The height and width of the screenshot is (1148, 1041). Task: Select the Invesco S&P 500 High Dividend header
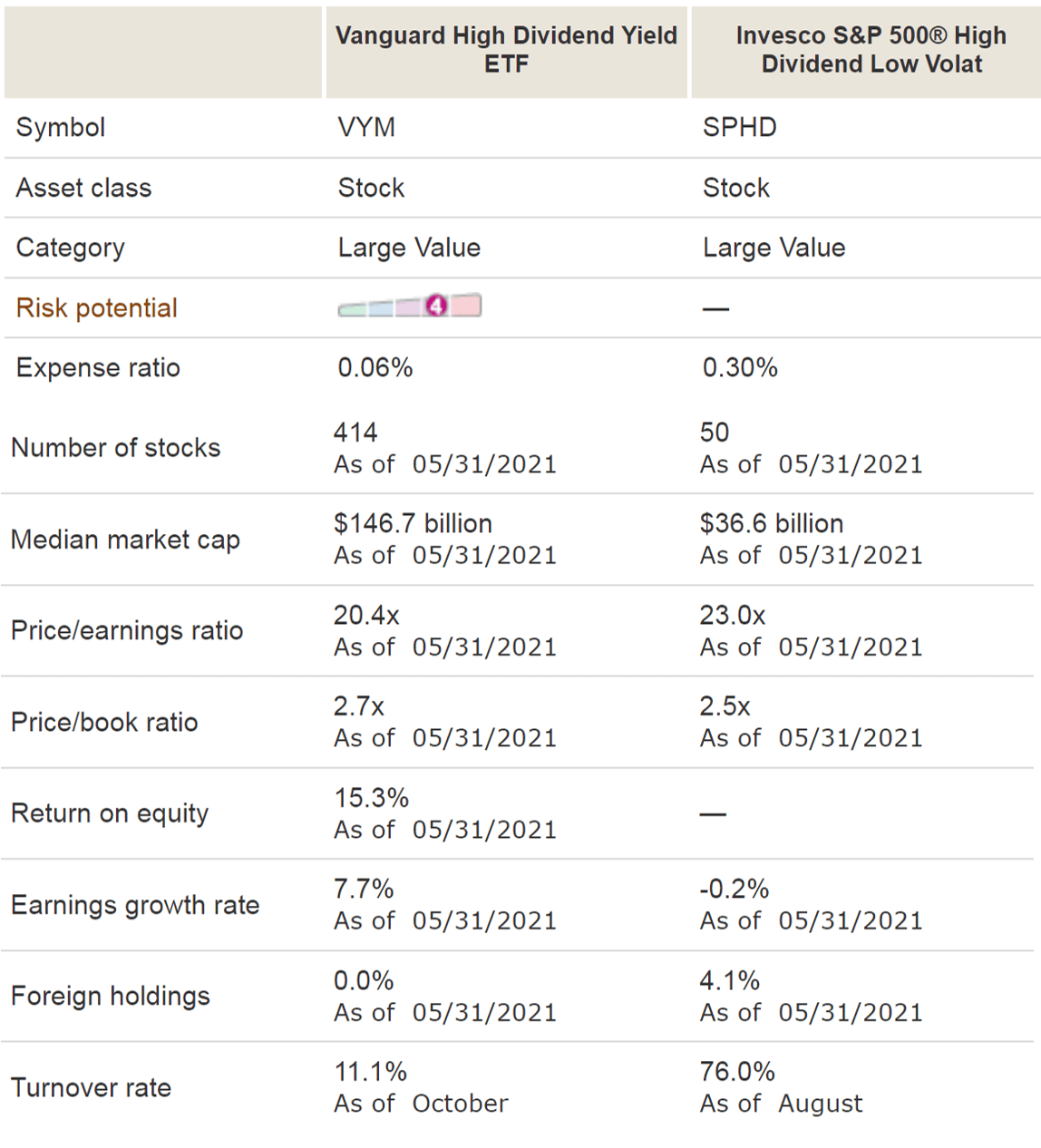click(x=871, y=50)
